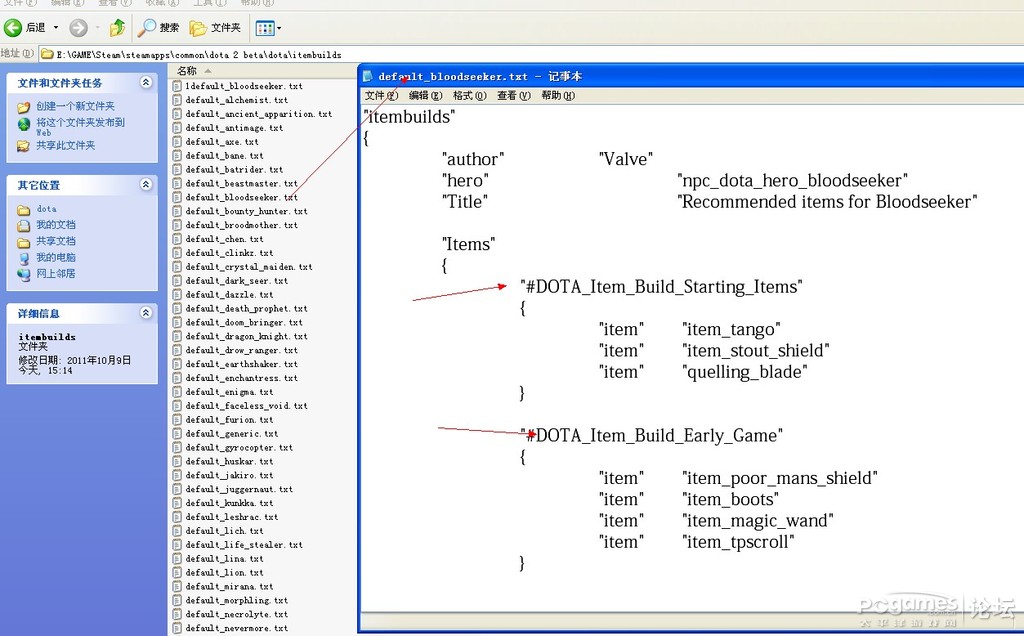Open the Back button history dropdown arrow
Image resolution: width=1024 pixels, height=636 pixels.
pos(56,28)
